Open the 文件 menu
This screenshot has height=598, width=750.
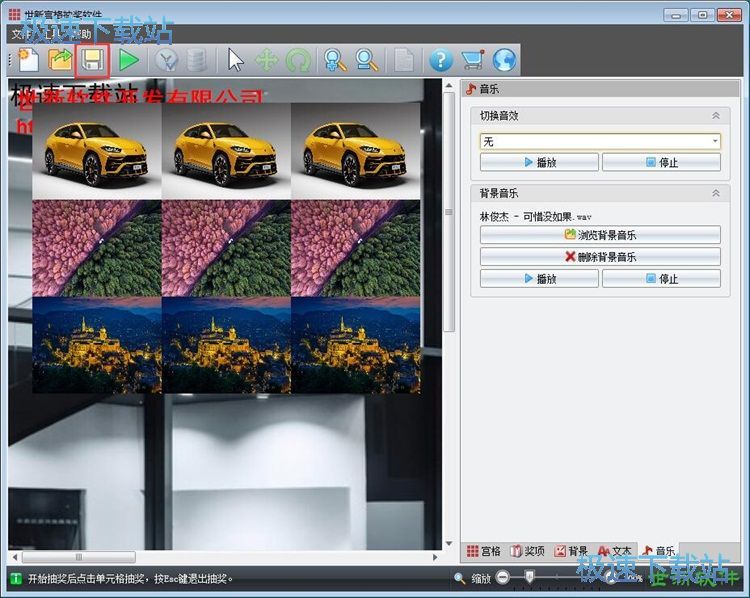click(x=19, y=34)
